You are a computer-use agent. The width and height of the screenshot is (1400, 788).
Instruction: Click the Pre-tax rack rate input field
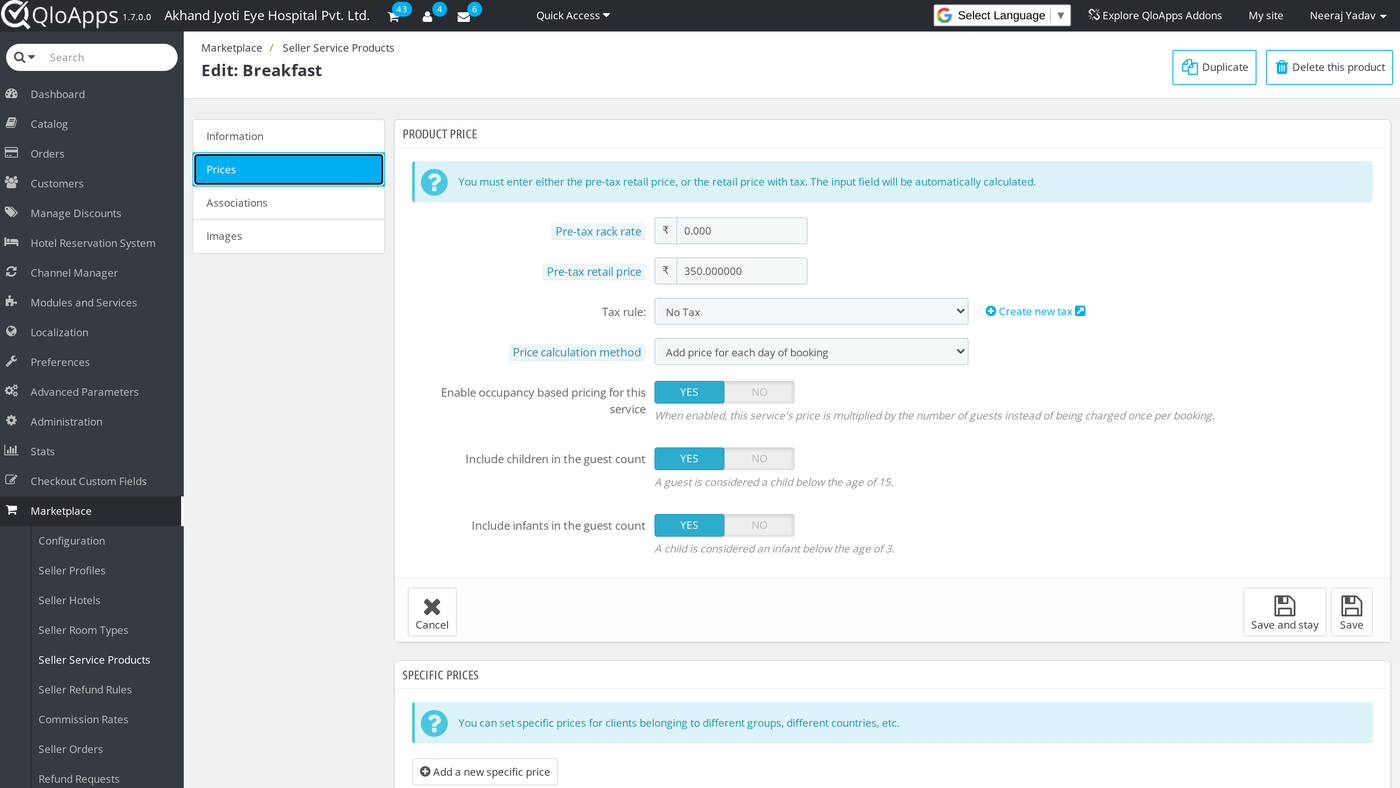tap(741, 230)
